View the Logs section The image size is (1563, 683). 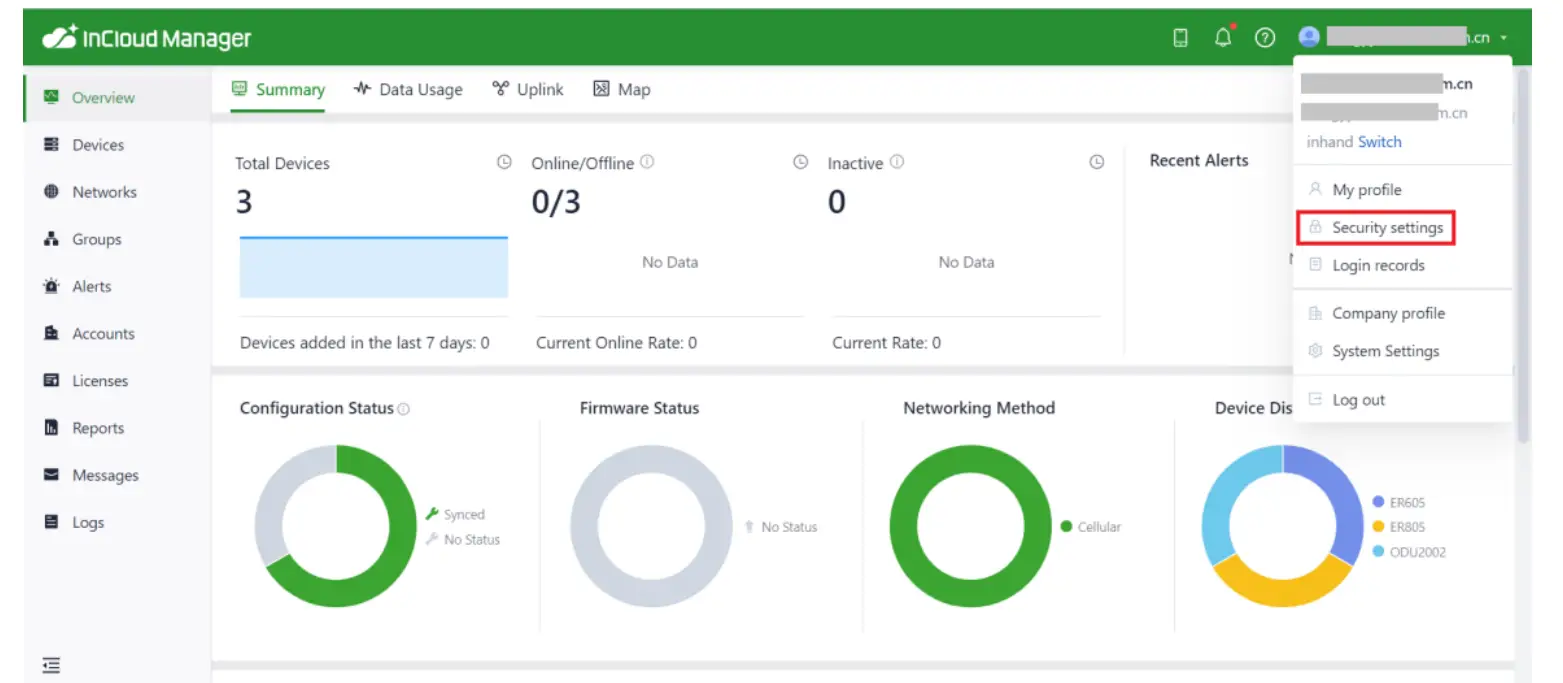click(x=87, y=521)
